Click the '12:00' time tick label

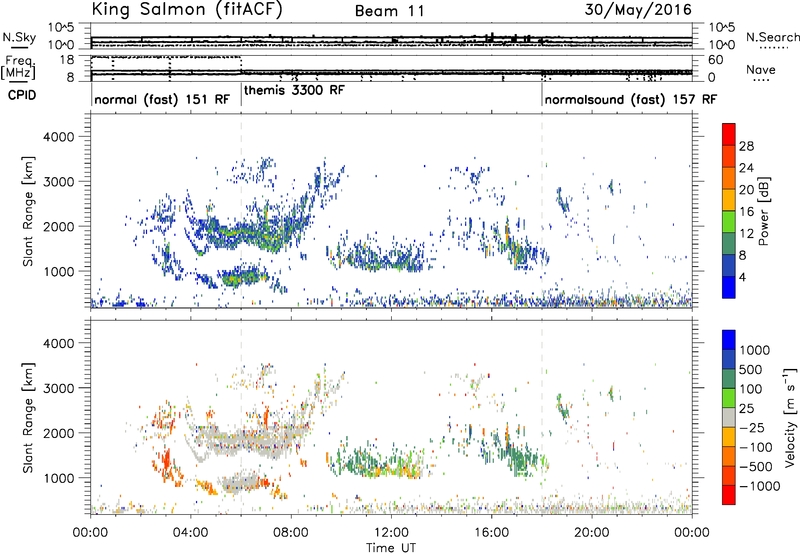(x=391, y=533)
